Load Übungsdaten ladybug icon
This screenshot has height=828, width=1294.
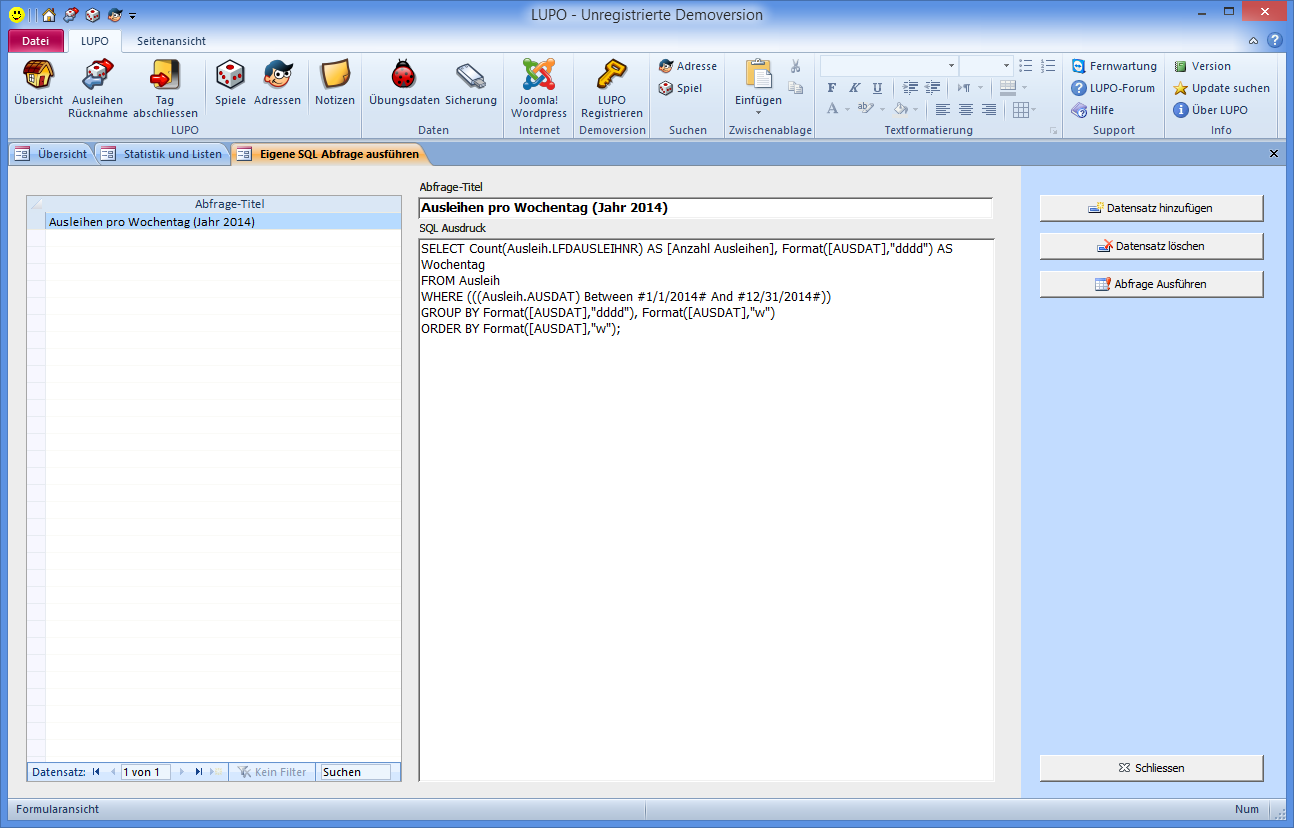point(404,83)
